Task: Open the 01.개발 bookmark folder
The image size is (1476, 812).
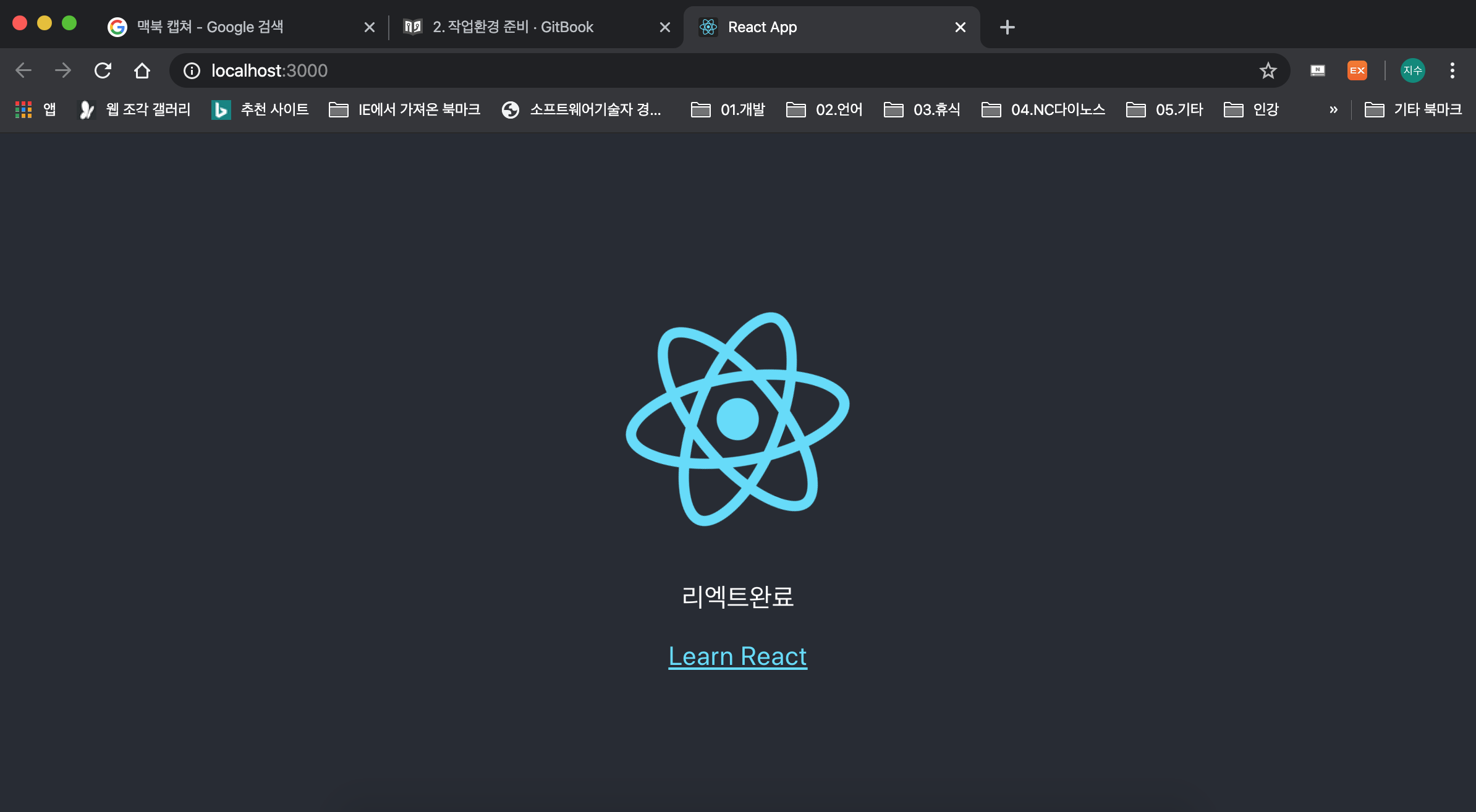Action: click(x=728, y=109)
